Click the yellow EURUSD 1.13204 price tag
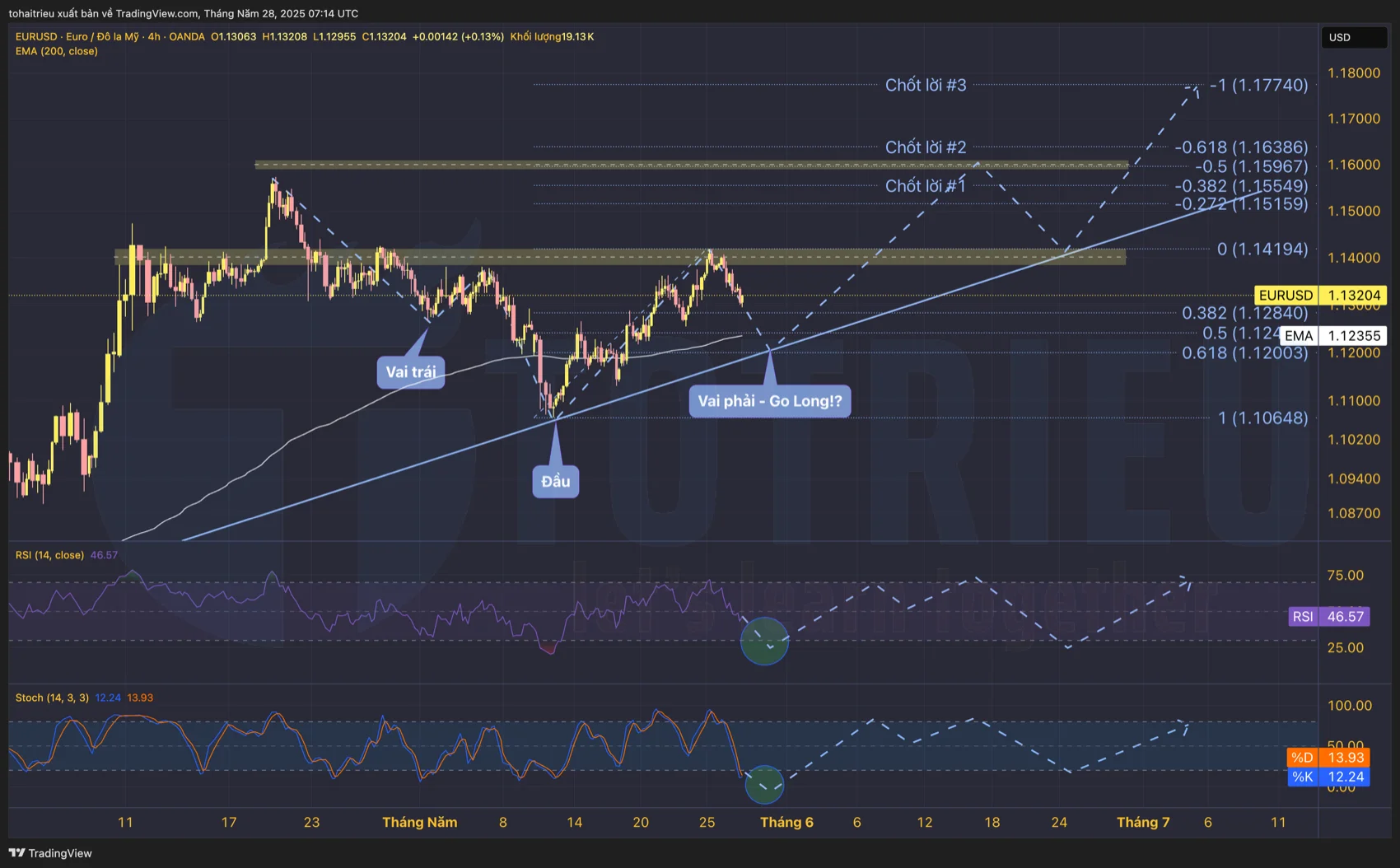Screen dimensions: 1400x868 click(1320, 295)
